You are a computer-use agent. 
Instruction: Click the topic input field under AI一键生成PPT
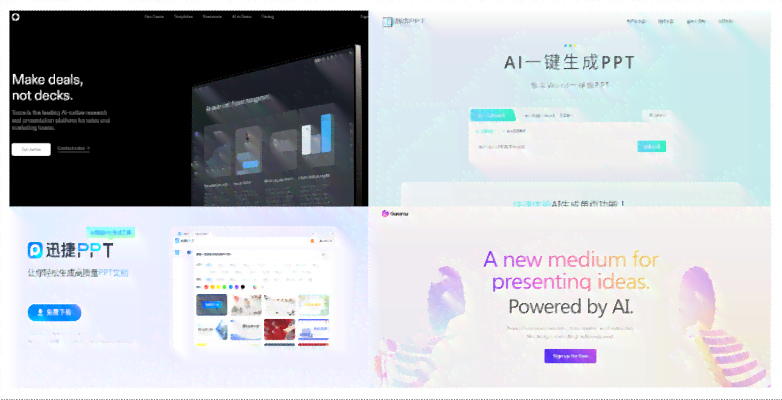pos(553,147)
